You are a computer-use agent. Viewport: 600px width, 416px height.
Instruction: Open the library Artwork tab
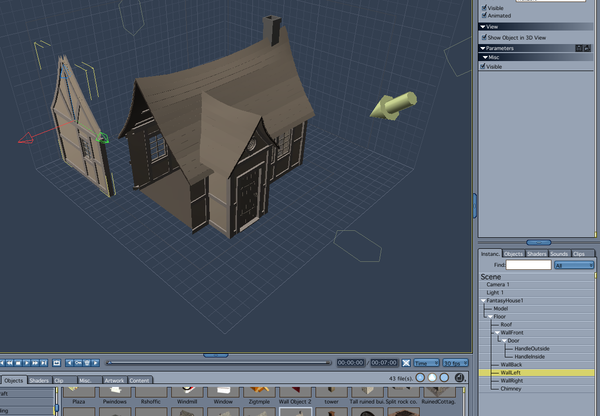coord(114,380)
